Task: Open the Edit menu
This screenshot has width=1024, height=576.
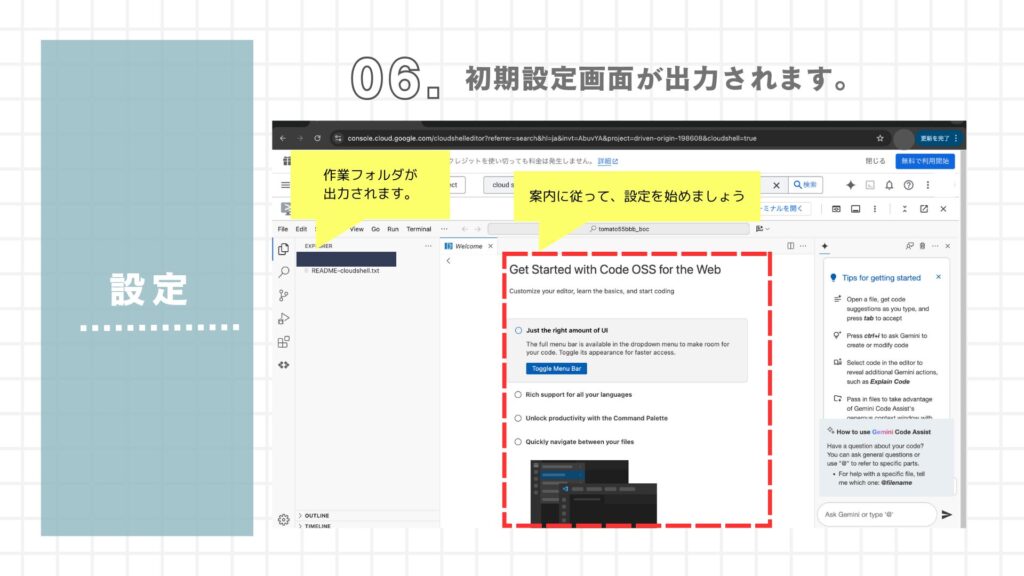Action: point(301,229)
